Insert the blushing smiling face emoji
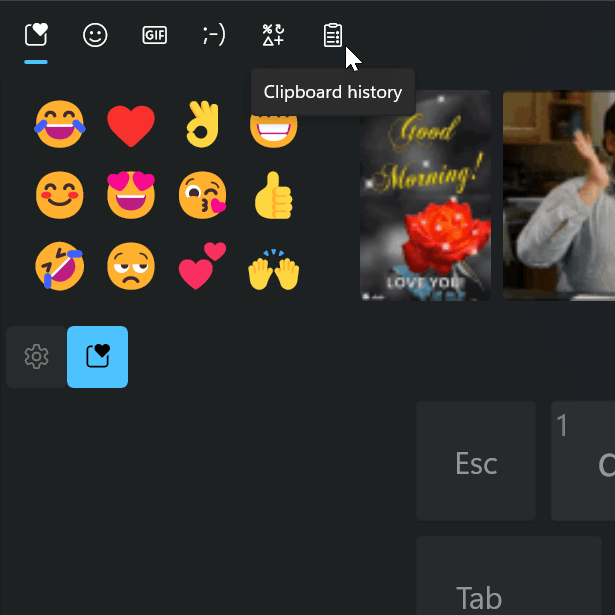 pos(60,195)
